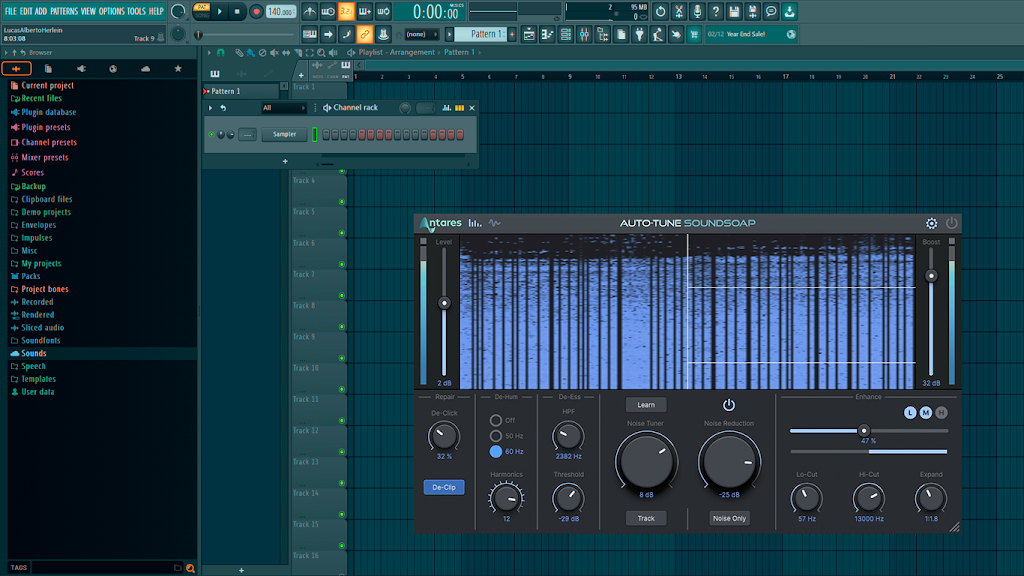Click the Learn button
The width and height of the screenshot is (1024, 576).
tap(646, 405)
